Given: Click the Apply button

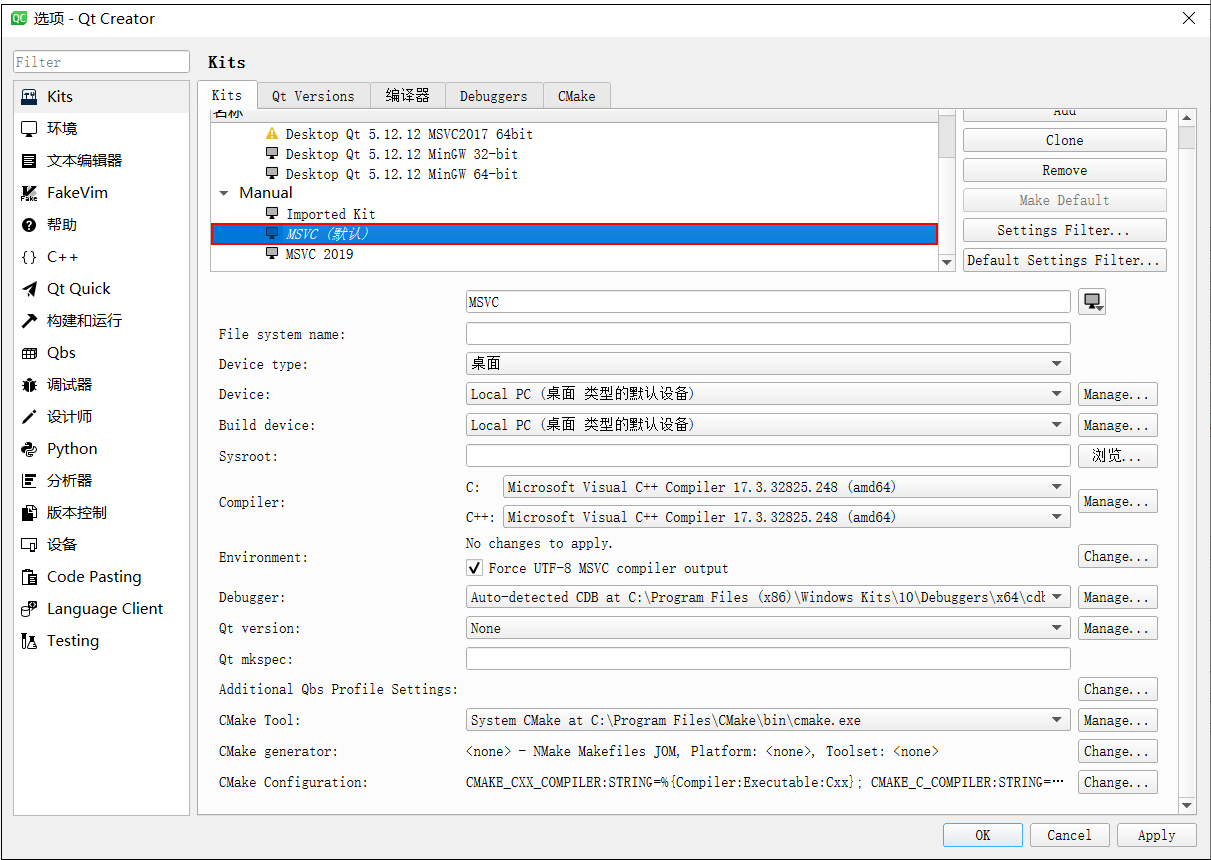Looking at the screenshot, I should point(1157,835).
